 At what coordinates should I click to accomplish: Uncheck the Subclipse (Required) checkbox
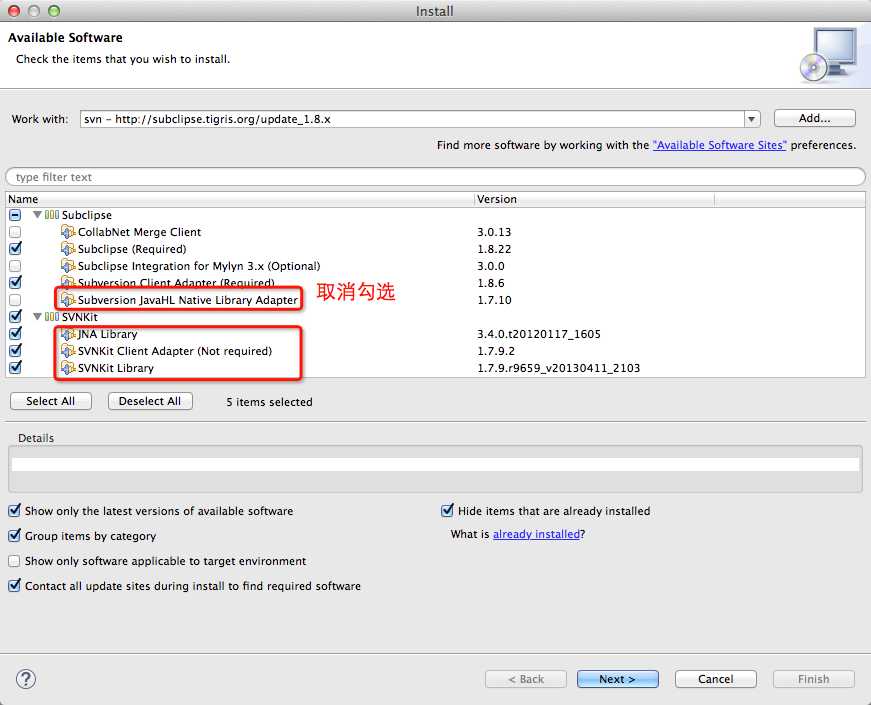[x=15, y=249]
